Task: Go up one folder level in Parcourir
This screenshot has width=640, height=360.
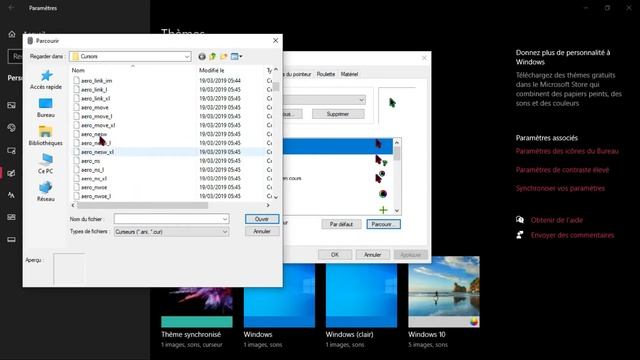Action: 213,56
